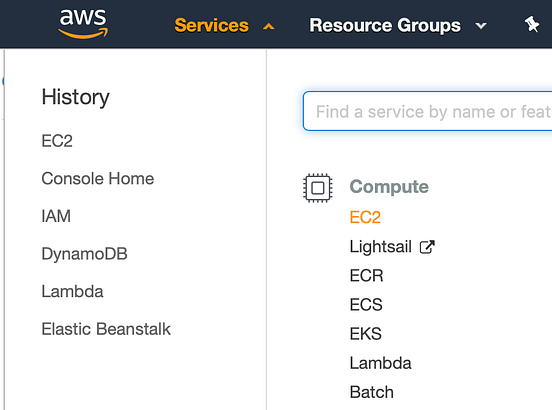Viewport: 552px width, 410px height.
Task: Open the Resource Groups menu
Action: [x=385, y=25]
